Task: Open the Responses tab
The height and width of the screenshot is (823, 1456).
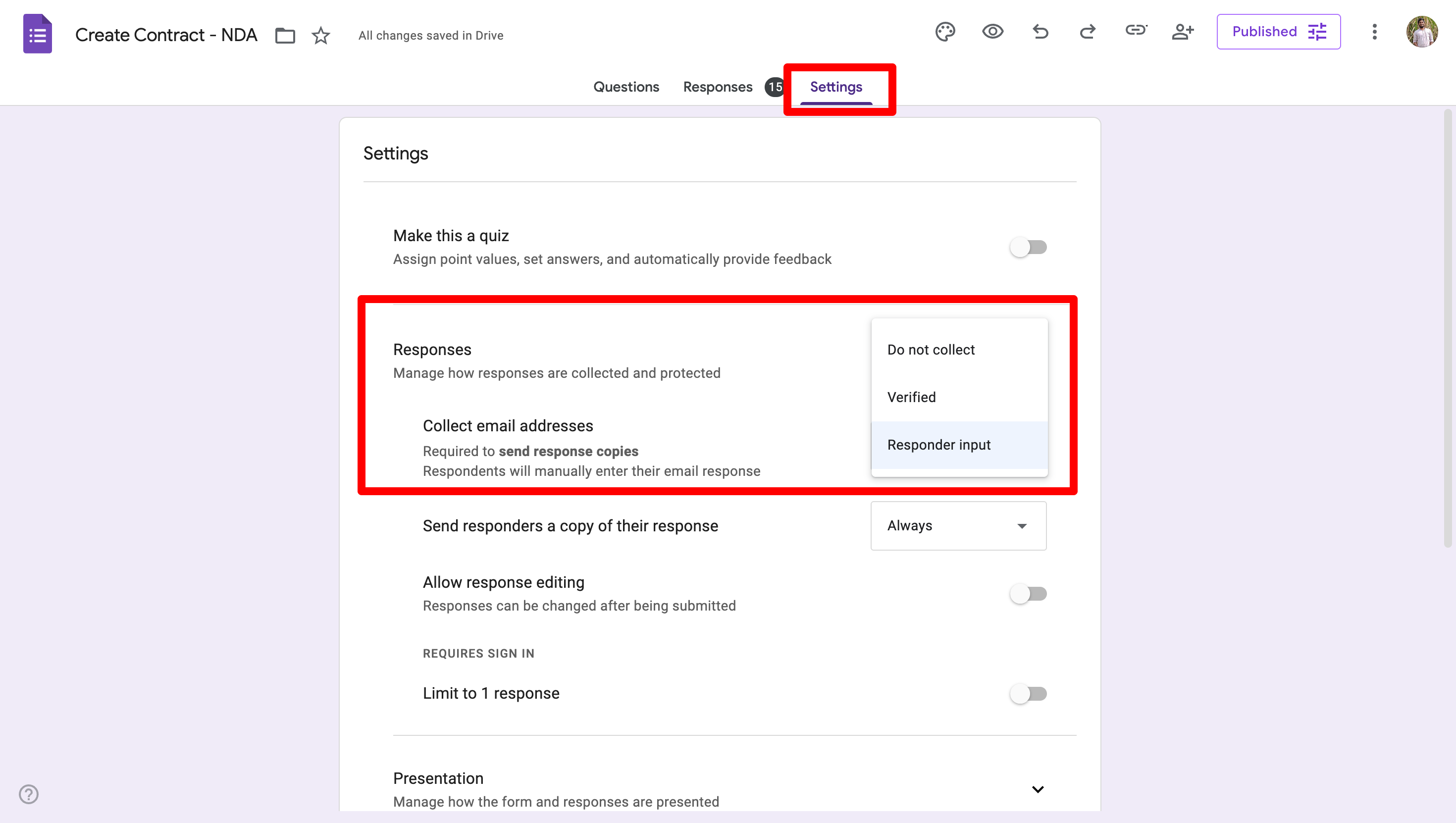Action: [717, 87]
